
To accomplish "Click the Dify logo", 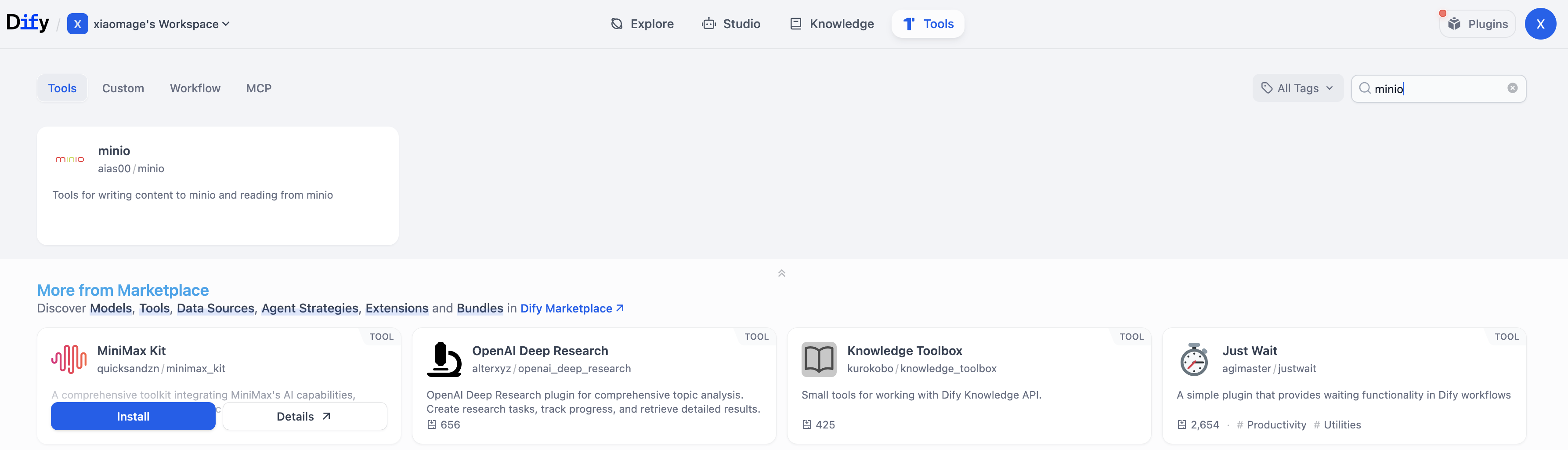I will tap(27, 23).
